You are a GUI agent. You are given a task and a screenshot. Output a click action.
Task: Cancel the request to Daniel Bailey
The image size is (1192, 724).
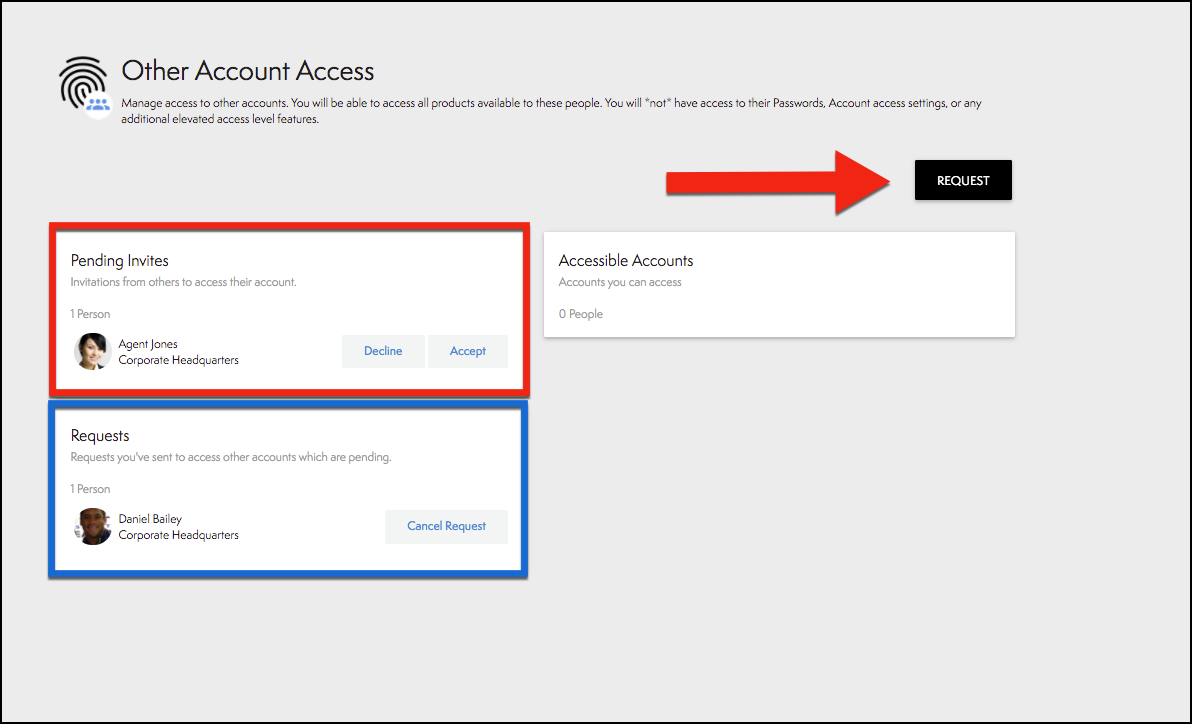click(x=446, y=526)
